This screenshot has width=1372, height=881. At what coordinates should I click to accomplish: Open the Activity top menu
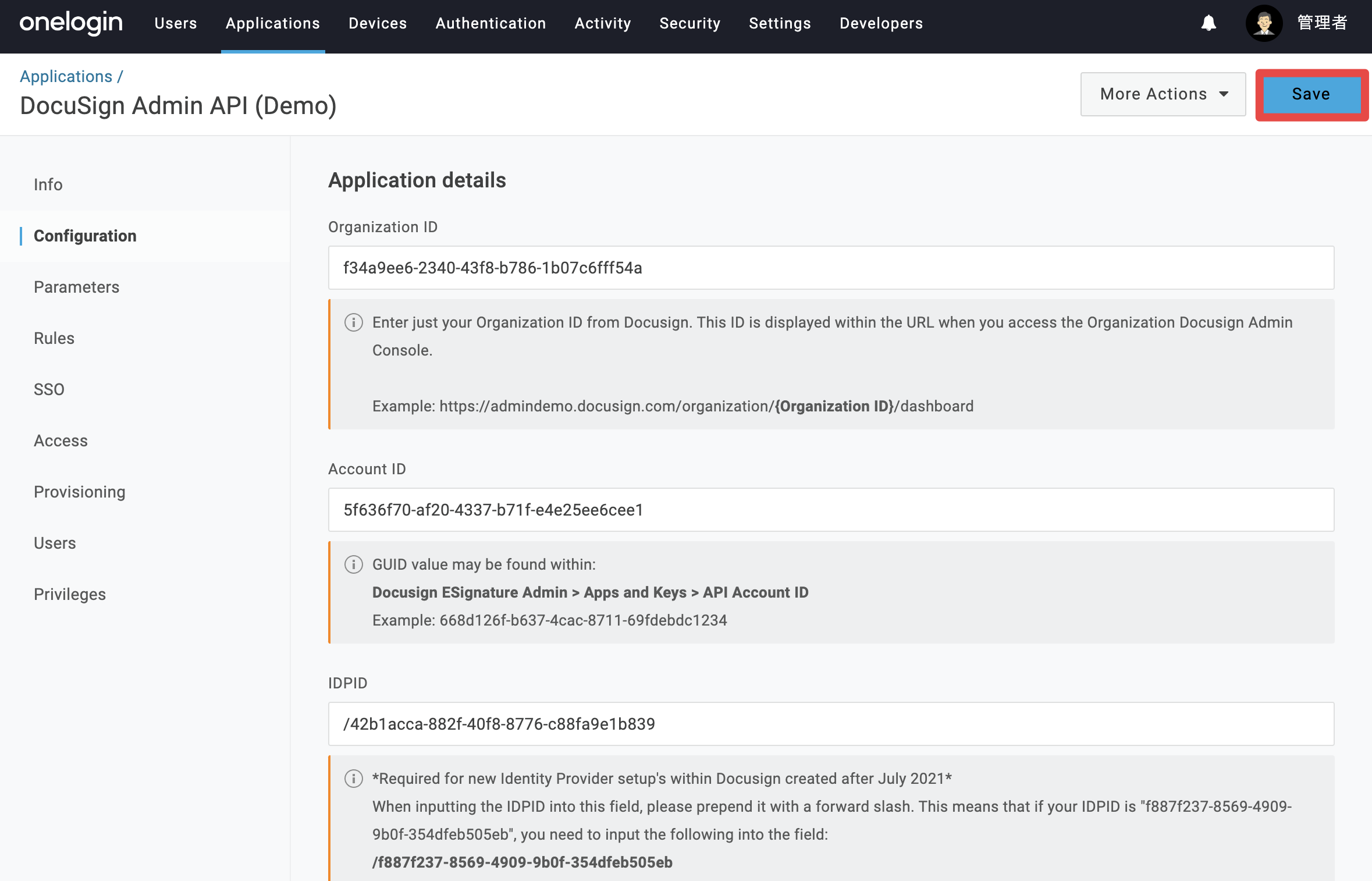click(x=603, y=23)
